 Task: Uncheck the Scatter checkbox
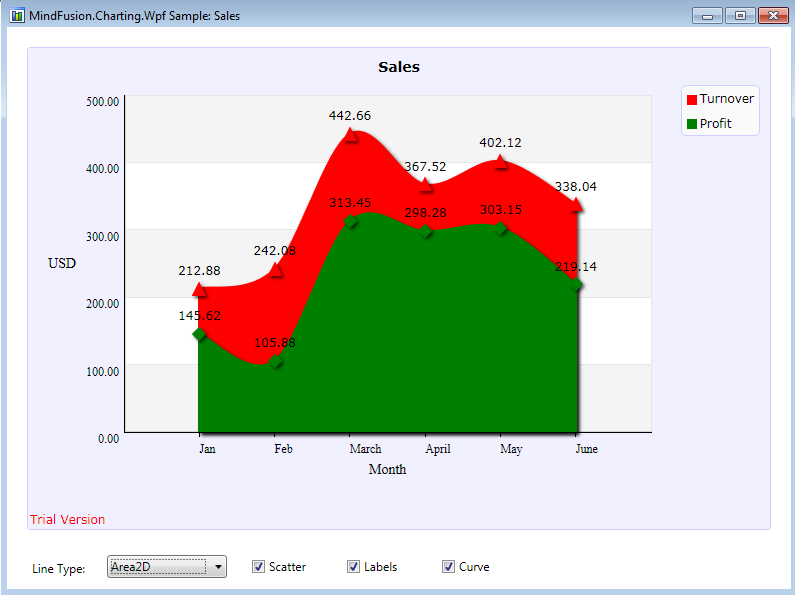click(x=259, y=567)
